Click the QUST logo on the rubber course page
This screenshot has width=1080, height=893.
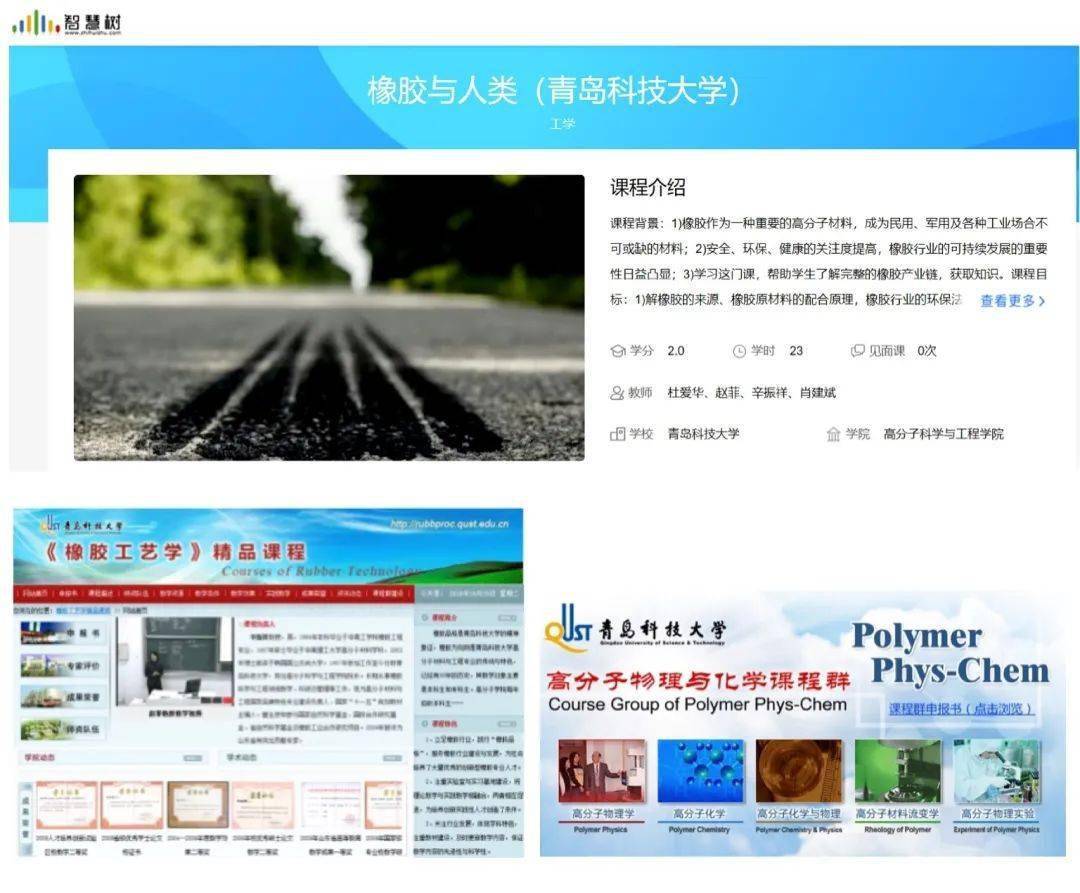[50, 524]
